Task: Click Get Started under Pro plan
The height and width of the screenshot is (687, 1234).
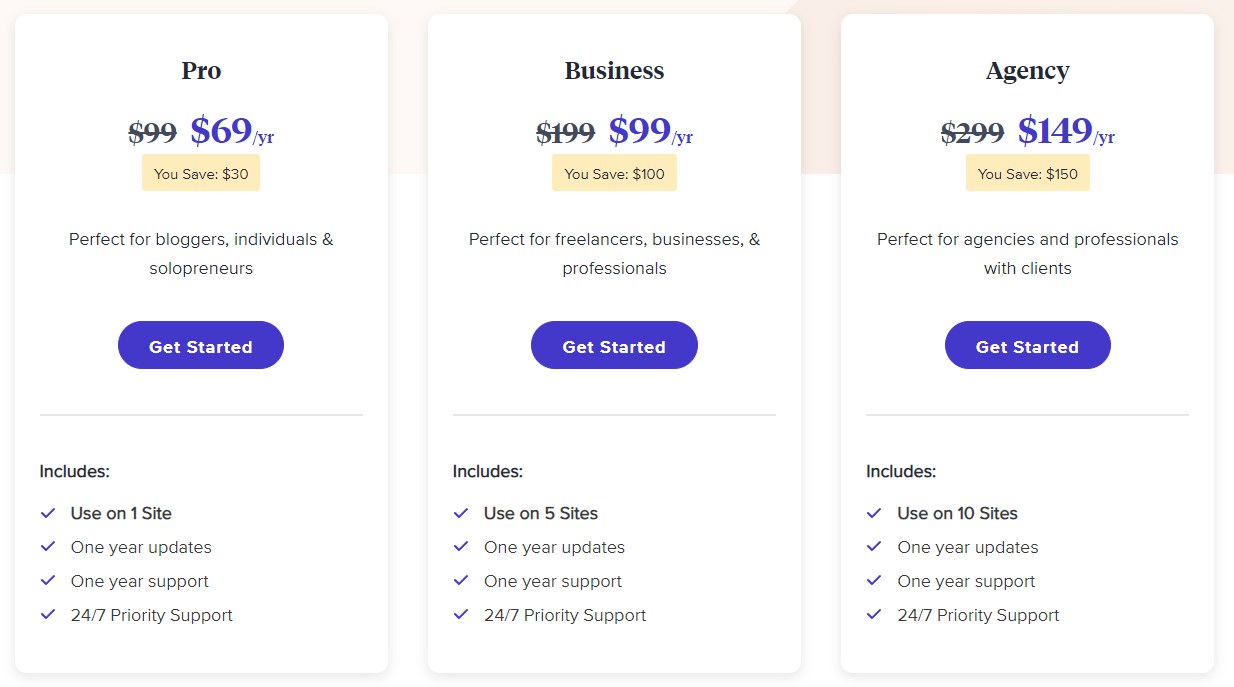Action: (x=200, y=346)
